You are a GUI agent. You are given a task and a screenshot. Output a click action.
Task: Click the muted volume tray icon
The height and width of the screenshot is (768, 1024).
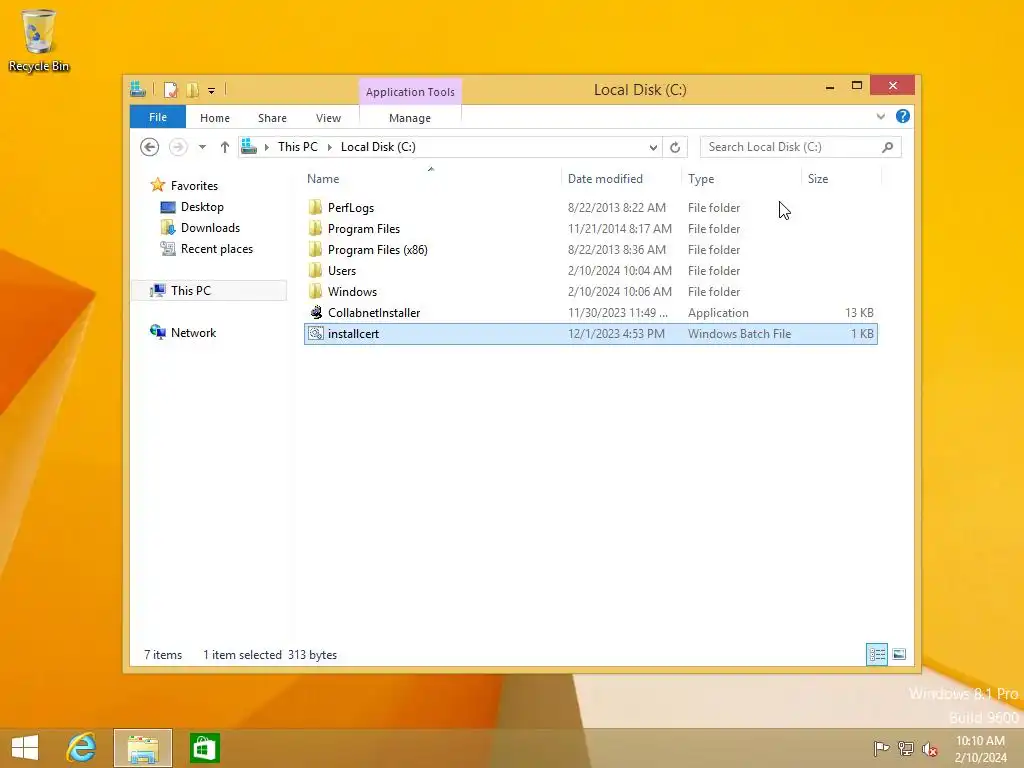(929, 748)
